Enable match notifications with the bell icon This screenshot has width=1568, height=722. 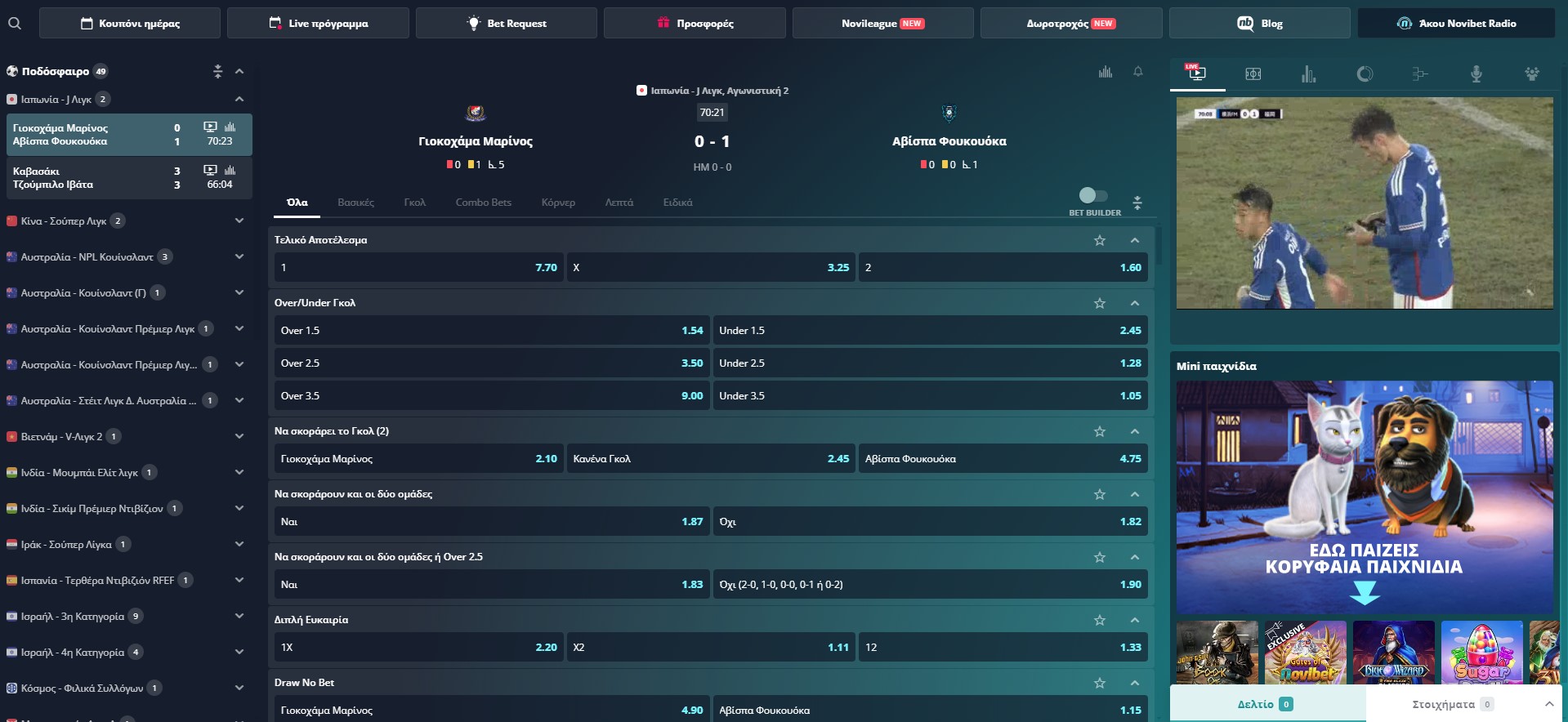(1137, 72)
